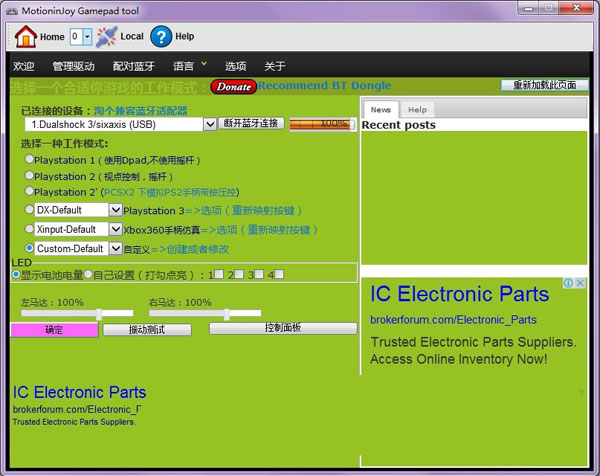Click the AdChoices info icon in ad

(568, 283)
